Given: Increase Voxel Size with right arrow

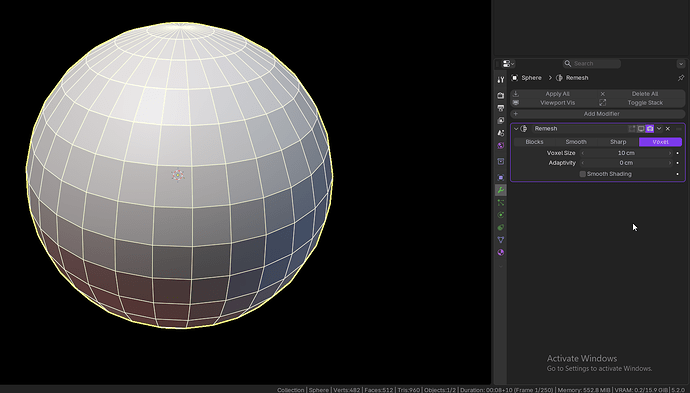Looking at the screenshot, I should [670, 153].
